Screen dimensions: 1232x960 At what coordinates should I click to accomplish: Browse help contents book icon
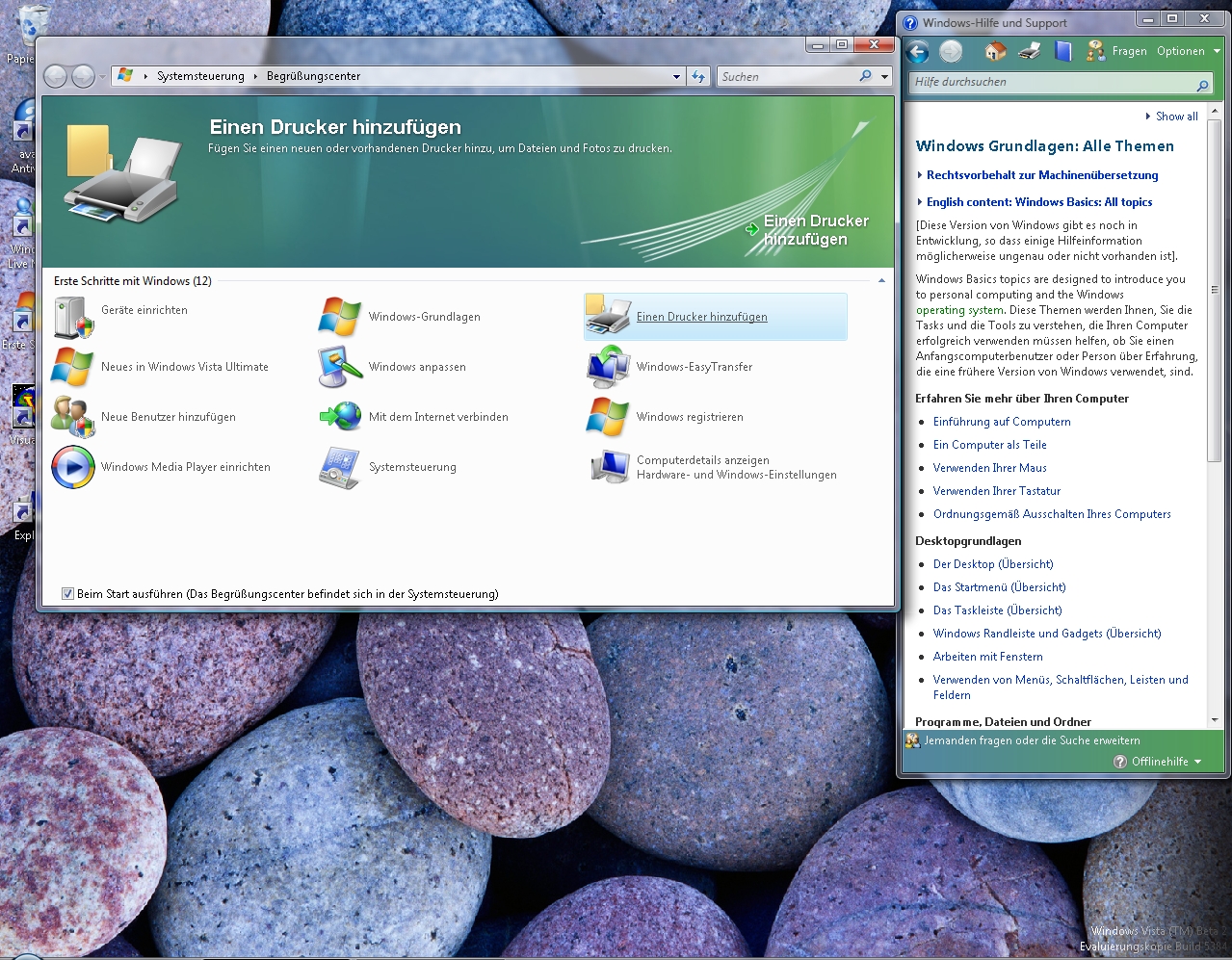pos(1062,51)
